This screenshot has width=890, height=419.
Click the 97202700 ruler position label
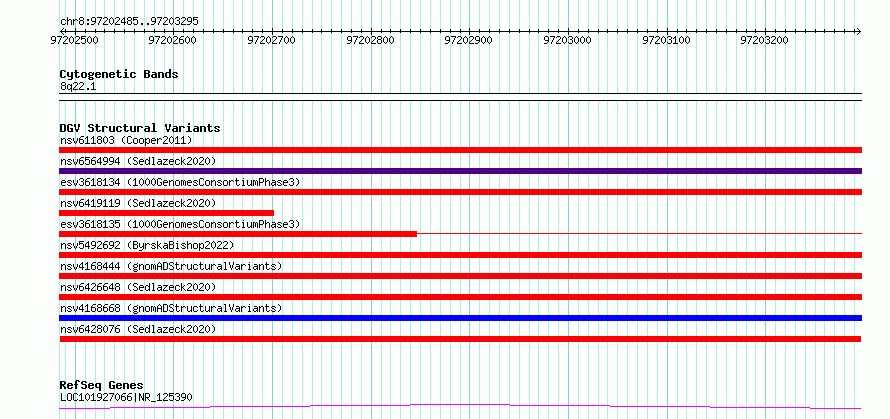(x=271, y=40)
